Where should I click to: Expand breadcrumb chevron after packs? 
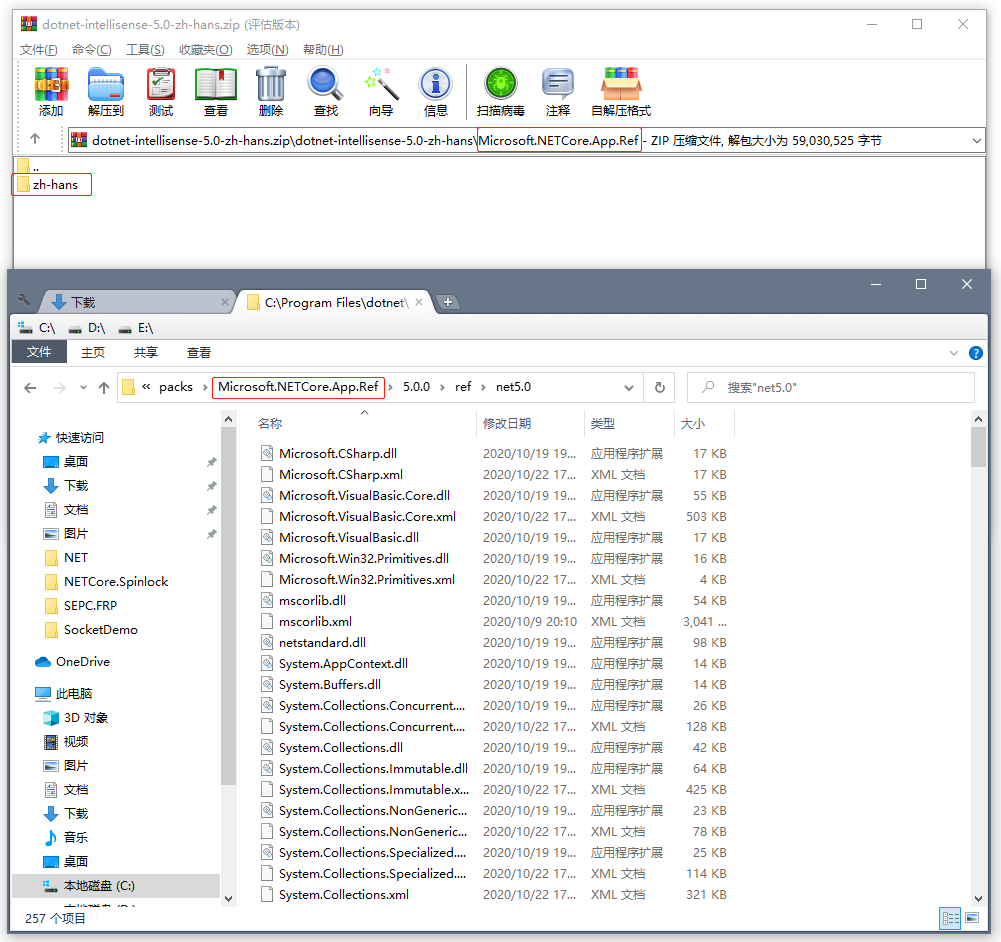tap(204, 387)
